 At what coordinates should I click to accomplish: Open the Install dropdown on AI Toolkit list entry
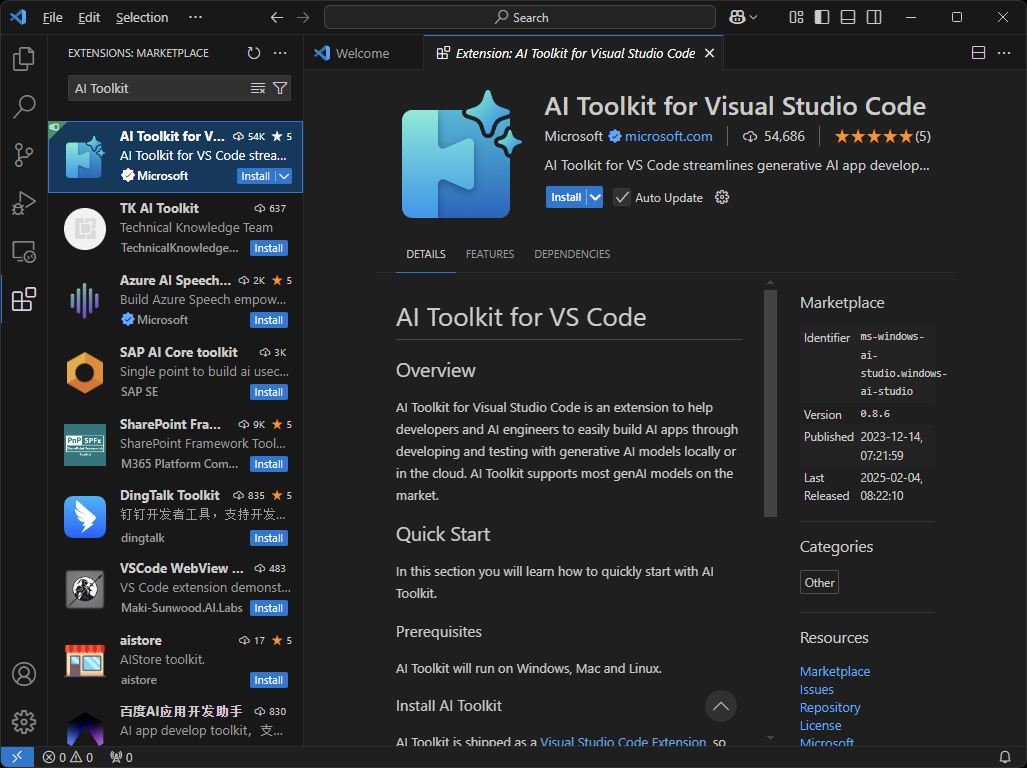[286, 175]
